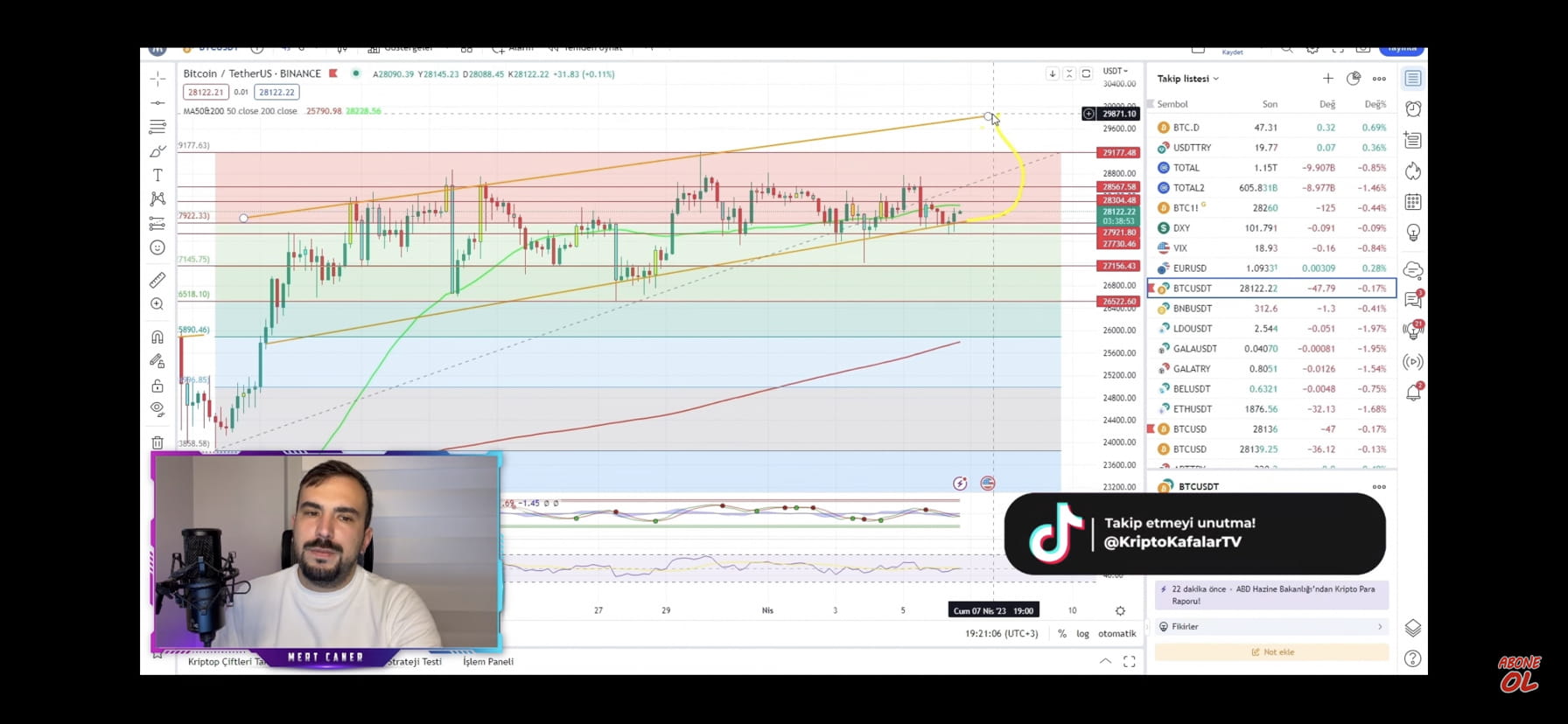Open the watchlist panel sidebar icon
This screenshot has height=724, width=1568.
click(x=1413, y=79)
